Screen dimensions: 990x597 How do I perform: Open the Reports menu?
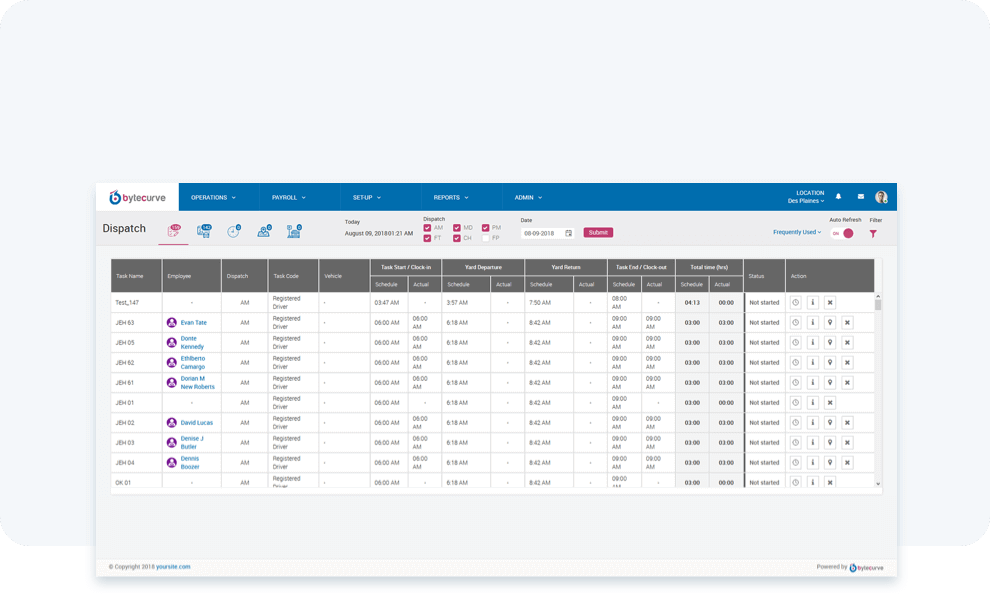451,197
